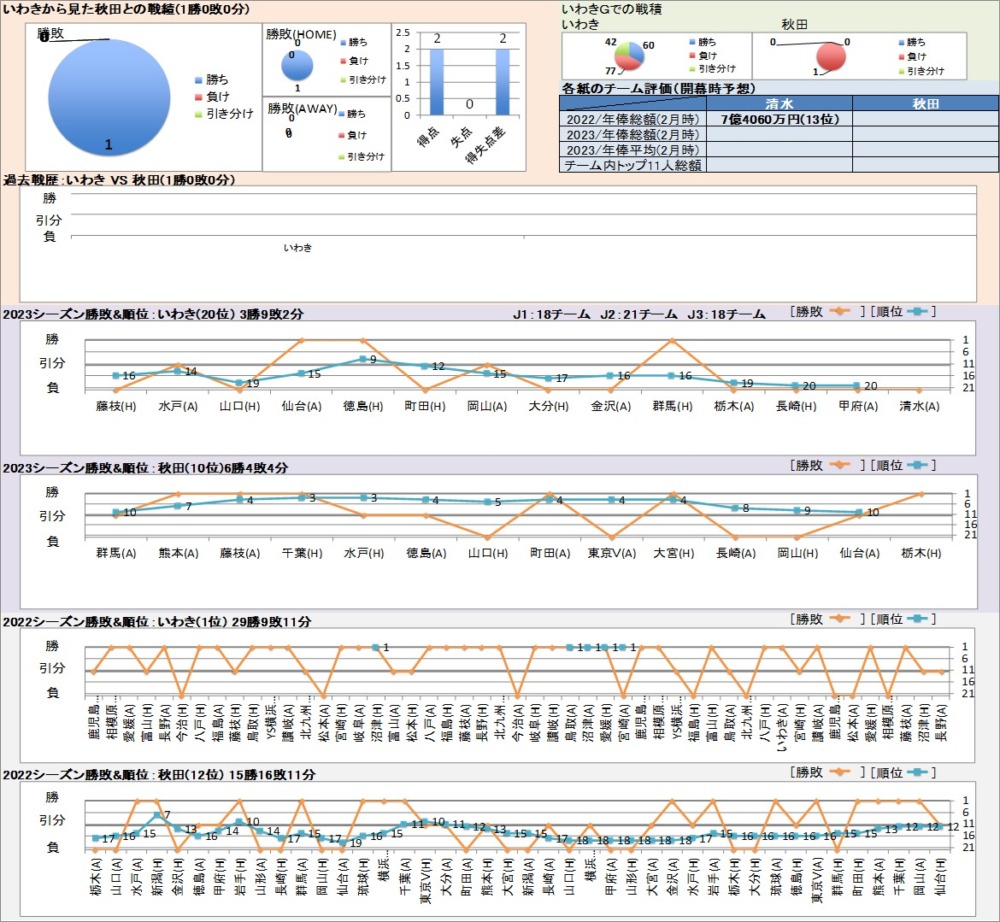Select the 2023/年俸平均(2月時) row label
1000x922 pixels.
point(632,150)
